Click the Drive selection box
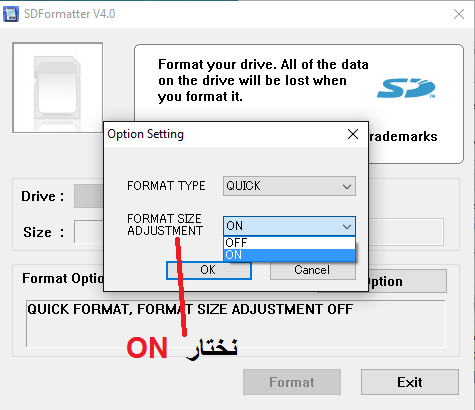Screen dimensions: 475x410 click(89, 196)
